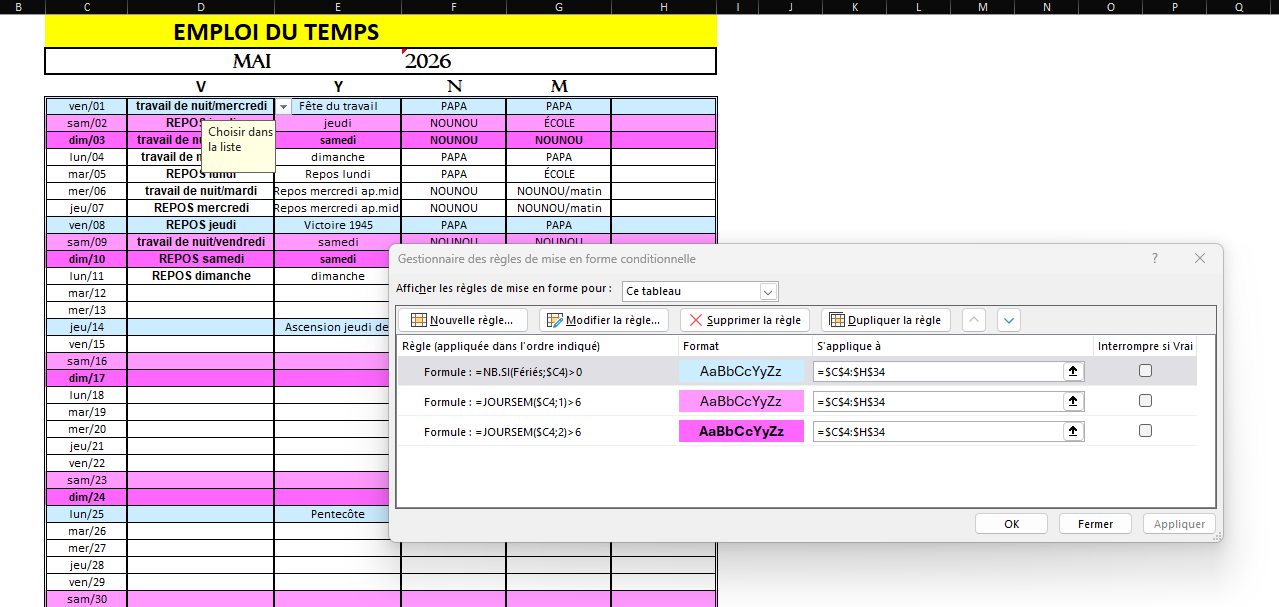Screen dimensions: 1279x607
Task: Click column header D
Action: pos(201,7)
